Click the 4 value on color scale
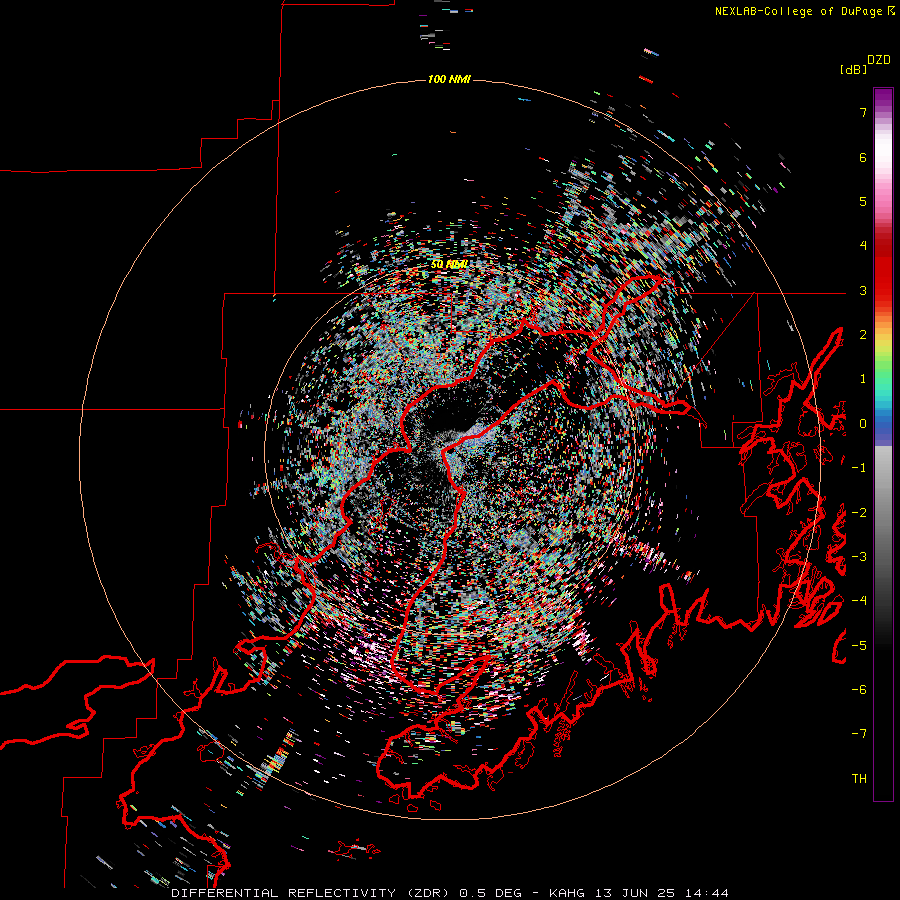Image resolution: width=900 pixels, height=900 pixels. (863, 246)
